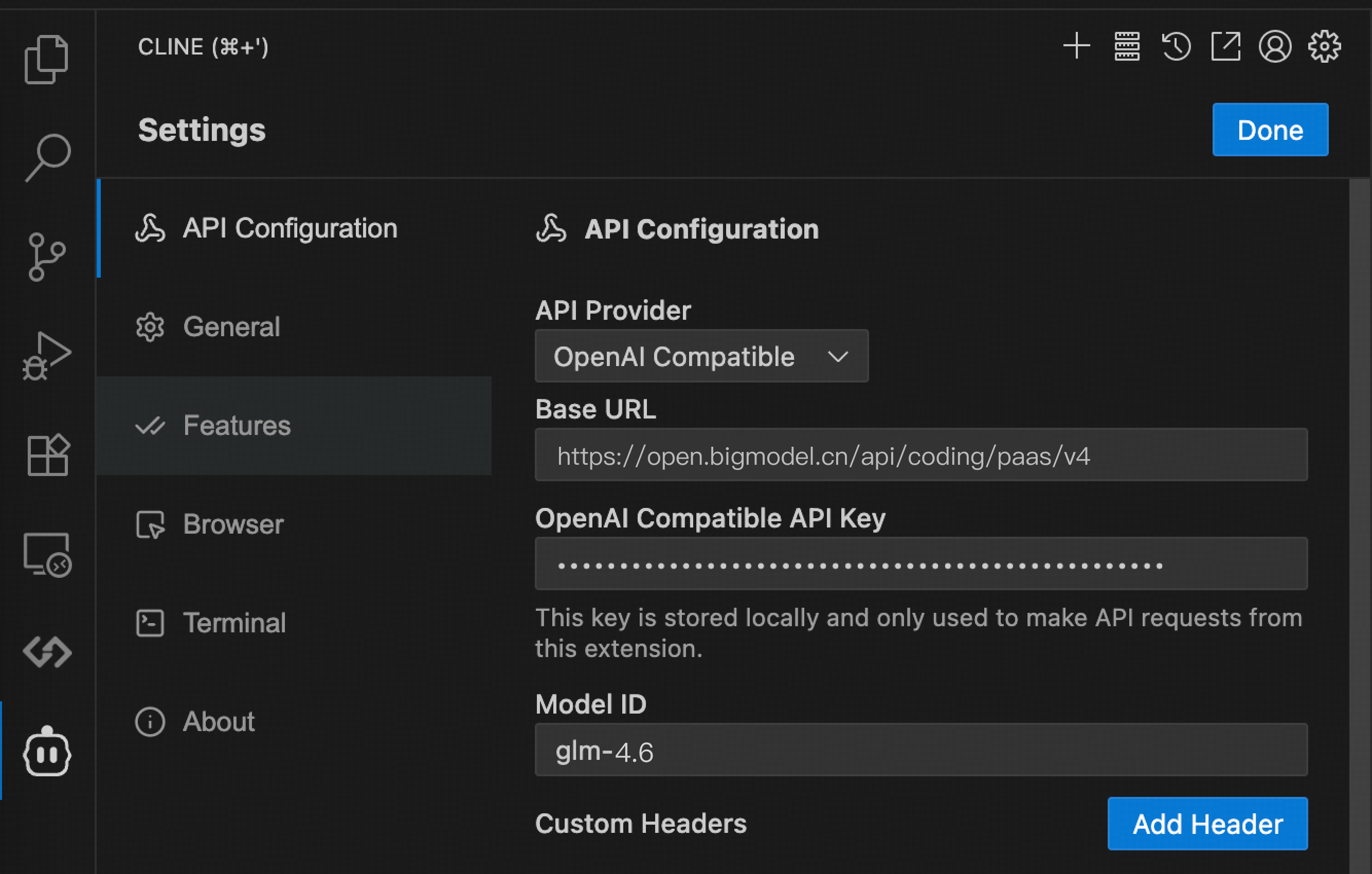
Task: Click the Base URL input field
Action: [x=920, y=455]
